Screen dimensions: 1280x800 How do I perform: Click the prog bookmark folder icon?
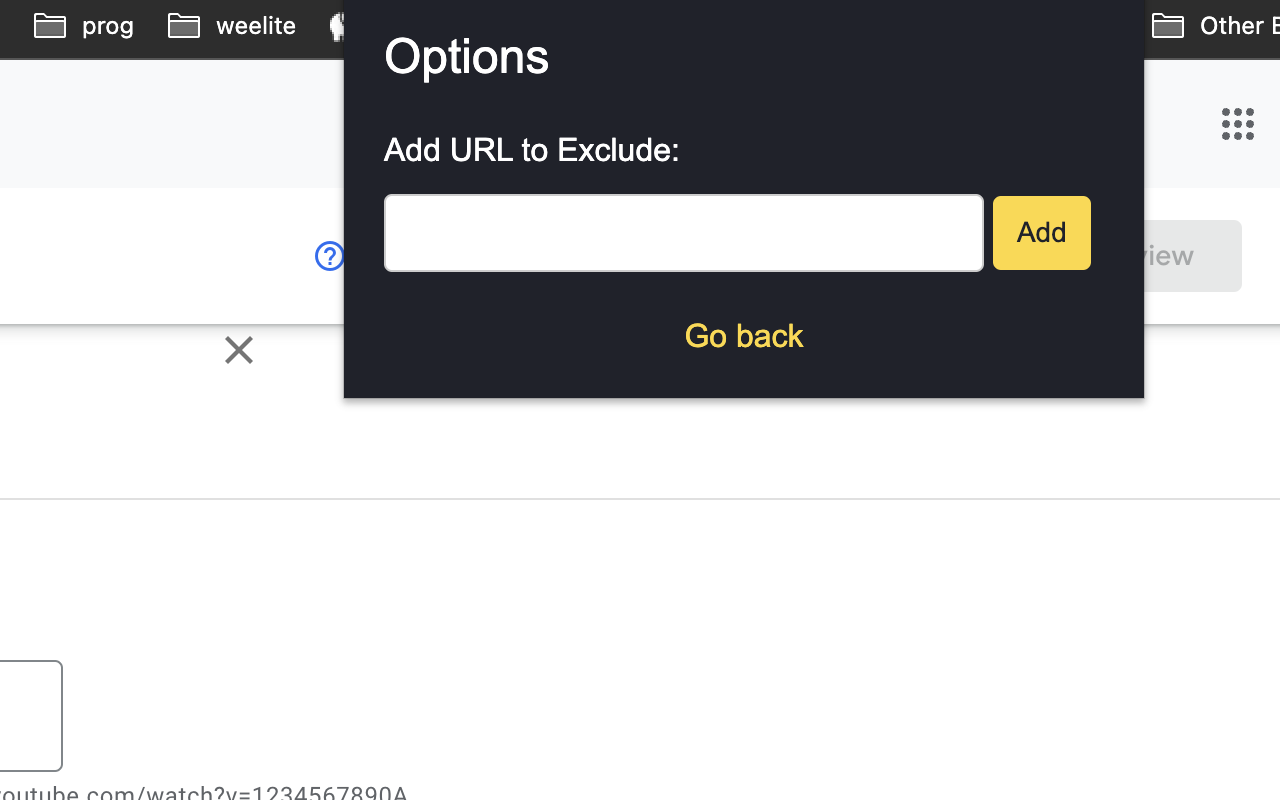(50, 25)
